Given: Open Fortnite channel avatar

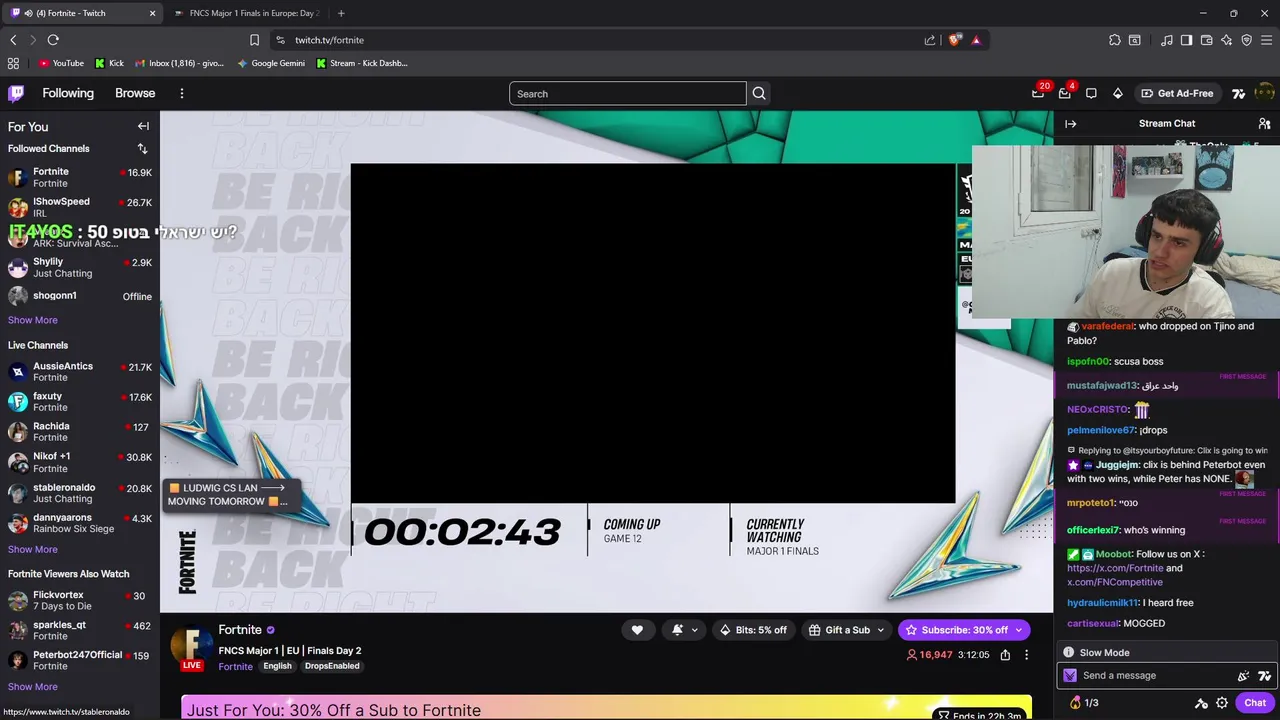Looking at the screenshot, I should (x=192, y=646).
